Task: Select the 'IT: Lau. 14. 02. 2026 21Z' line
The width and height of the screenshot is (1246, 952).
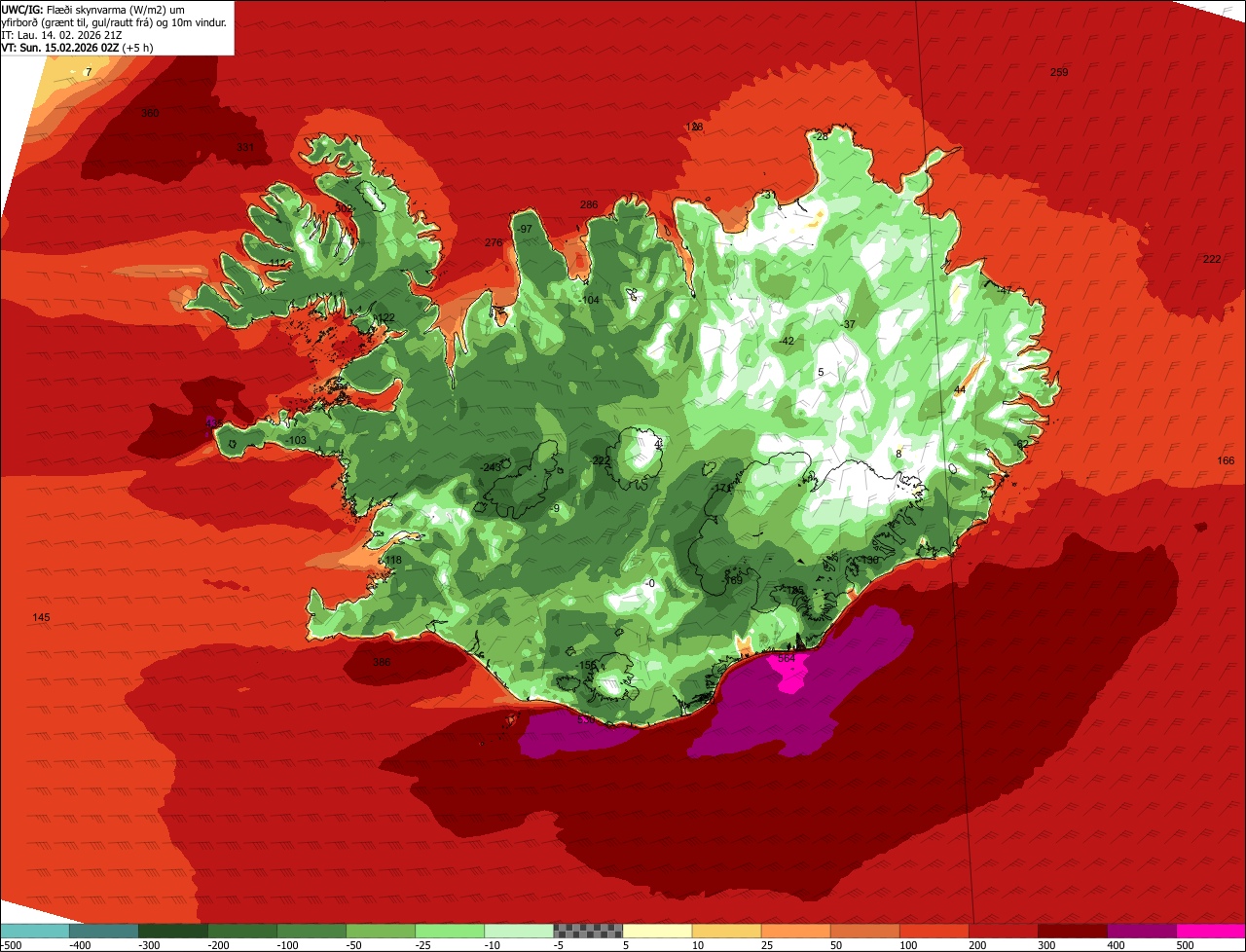Action: point(62,34)
